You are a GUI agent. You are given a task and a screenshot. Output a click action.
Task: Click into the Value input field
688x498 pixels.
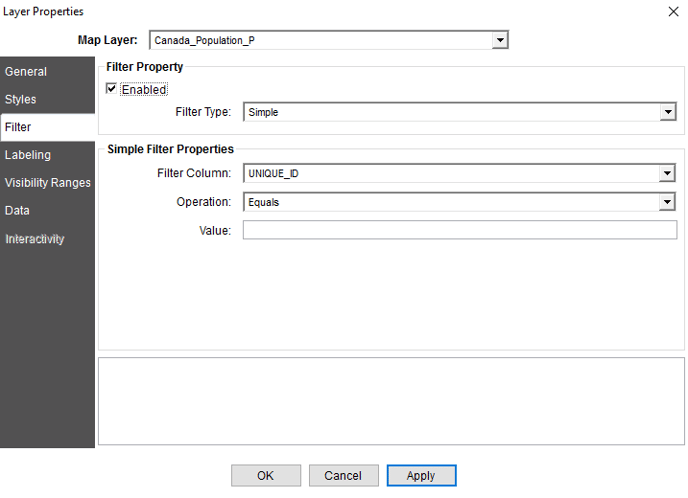click(460, 230)
